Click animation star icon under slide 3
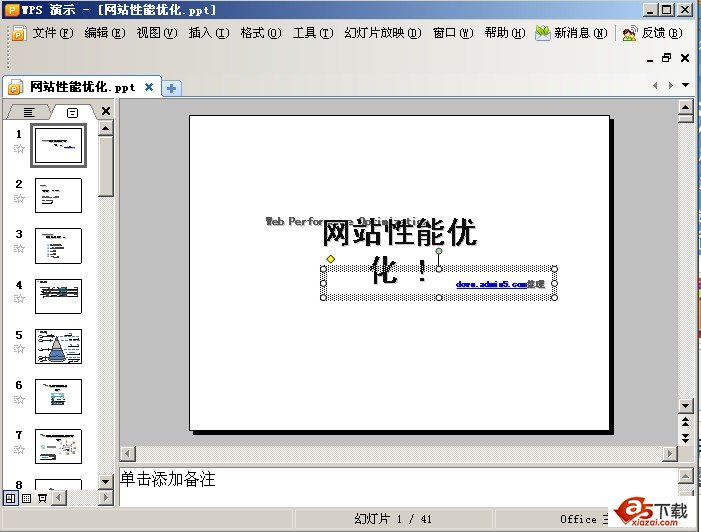701x532 pixels. click(19, 249)
